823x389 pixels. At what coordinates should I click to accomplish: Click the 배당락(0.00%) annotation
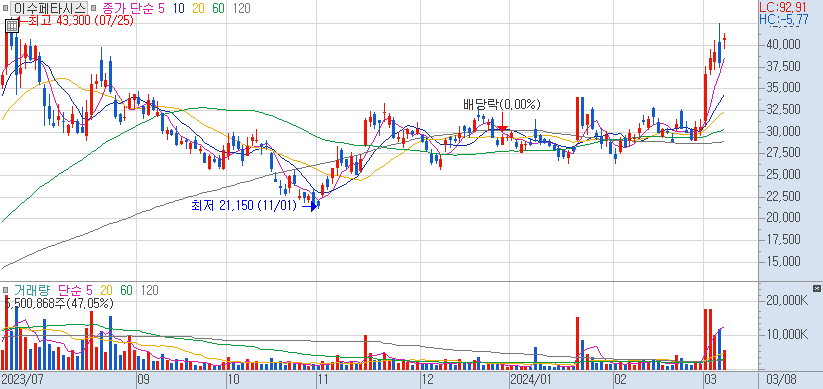pos(501,104)
